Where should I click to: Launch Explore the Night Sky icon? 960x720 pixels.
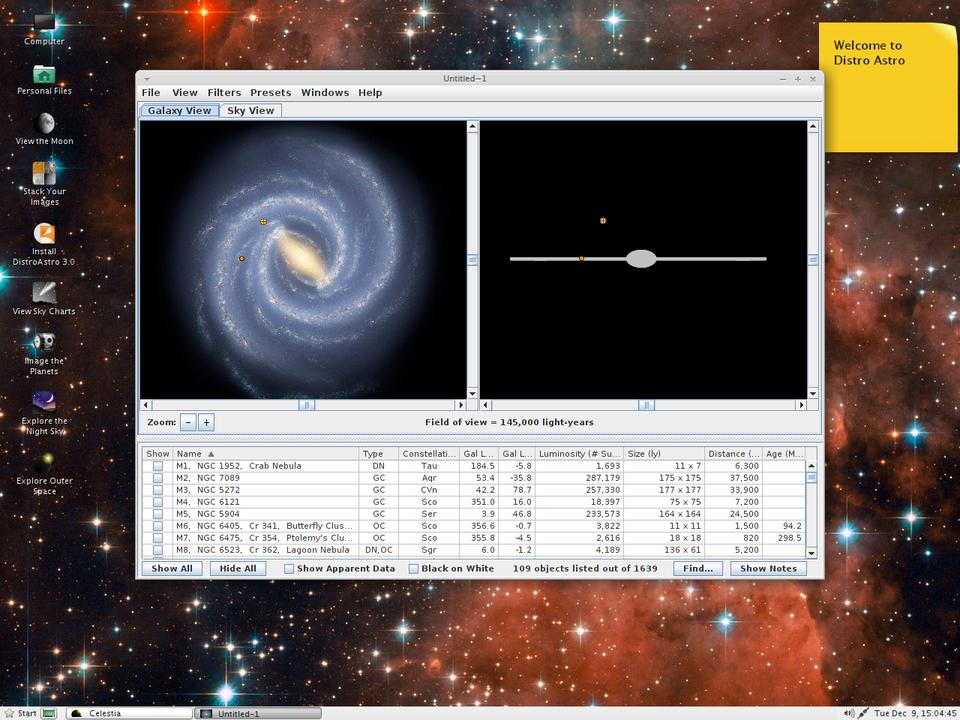(x=44, y=403)
